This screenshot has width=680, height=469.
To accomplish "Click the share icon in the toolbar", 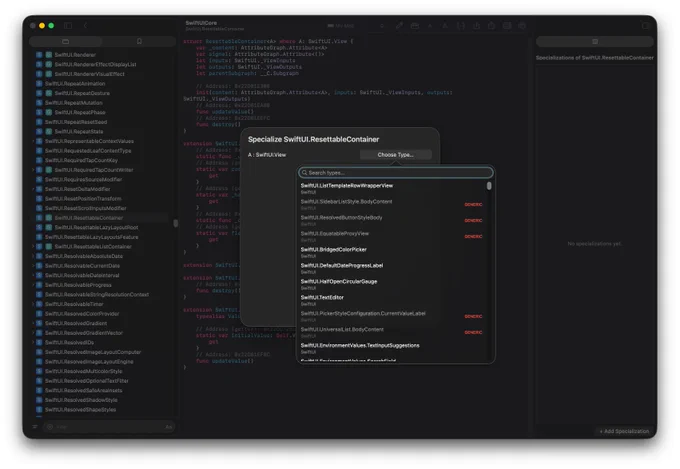I will pos(491,26).
